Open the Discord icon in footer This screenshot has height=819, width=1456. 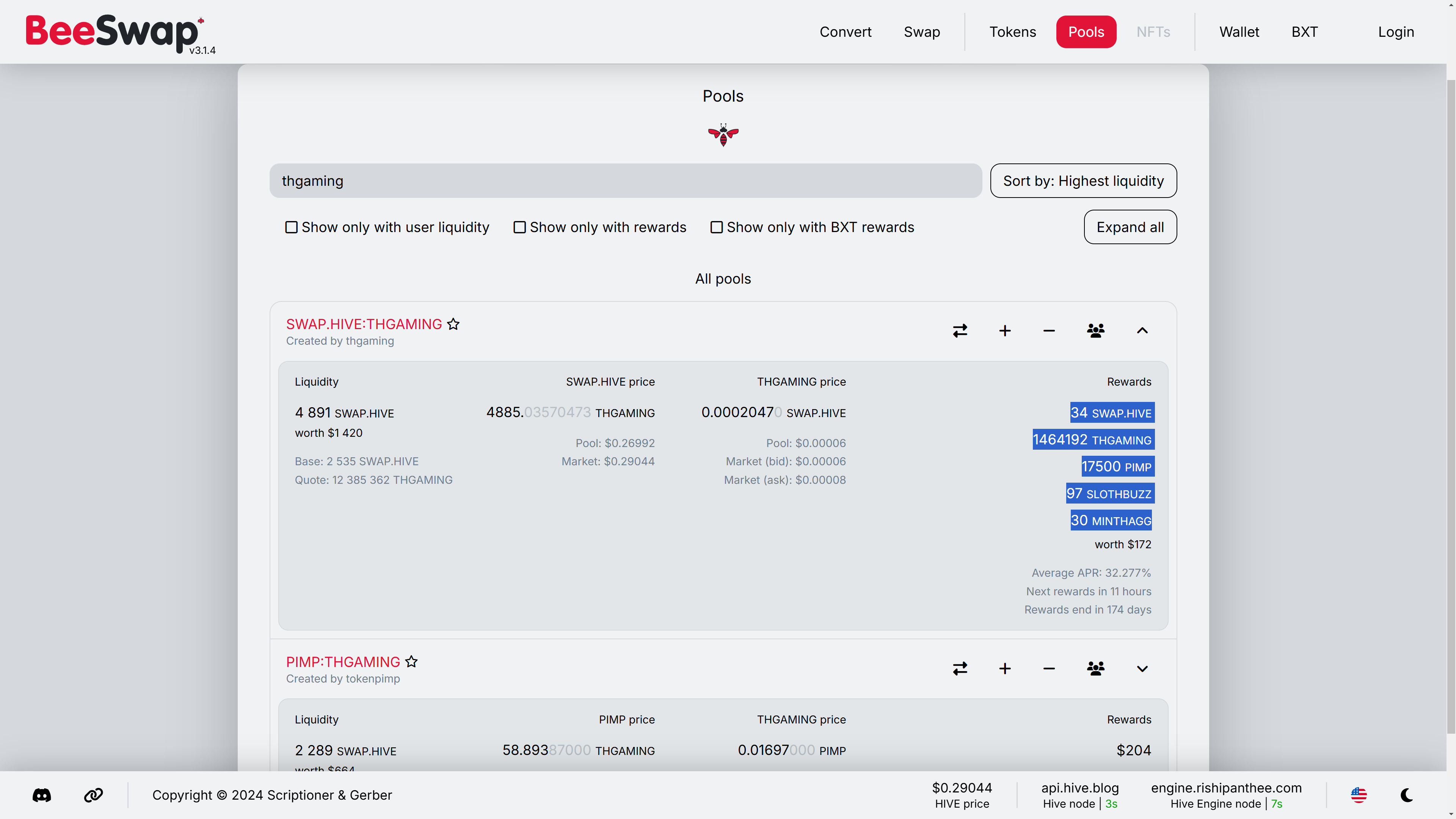click(x=42, y=795)
